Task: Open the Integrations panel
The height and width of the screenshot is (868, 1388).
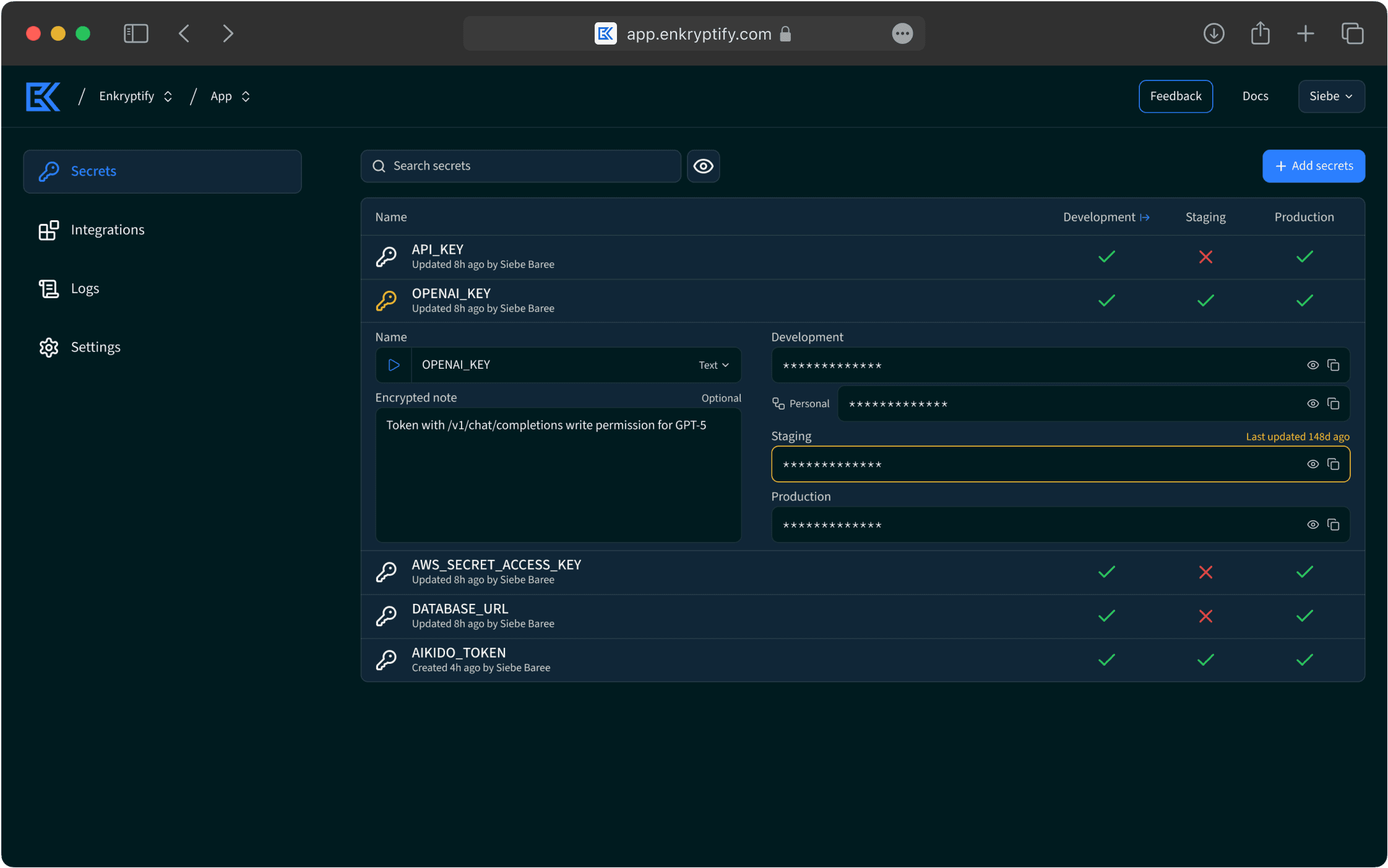Action: 108,229
